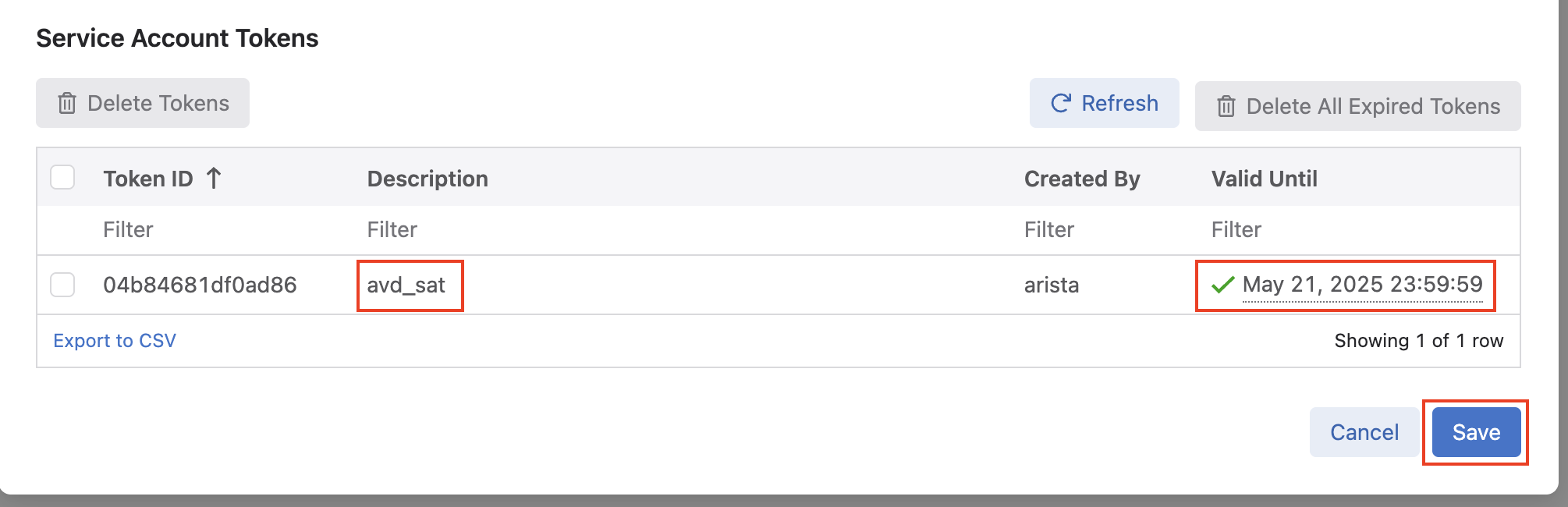
Task: Sort by the Created By column header
Action: [1082, 179]
